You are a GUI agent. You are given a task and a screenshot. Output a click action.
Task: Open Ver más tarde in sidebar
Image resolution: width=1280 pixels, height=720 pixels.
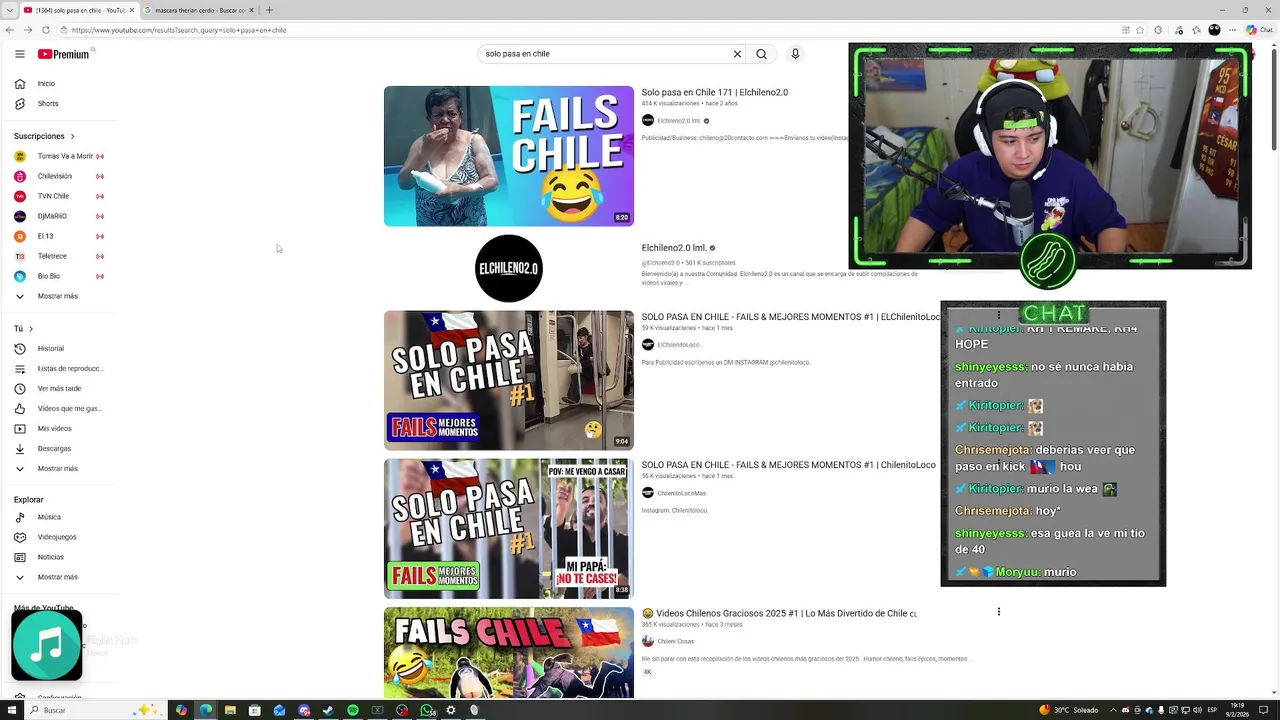pos(58,389)
